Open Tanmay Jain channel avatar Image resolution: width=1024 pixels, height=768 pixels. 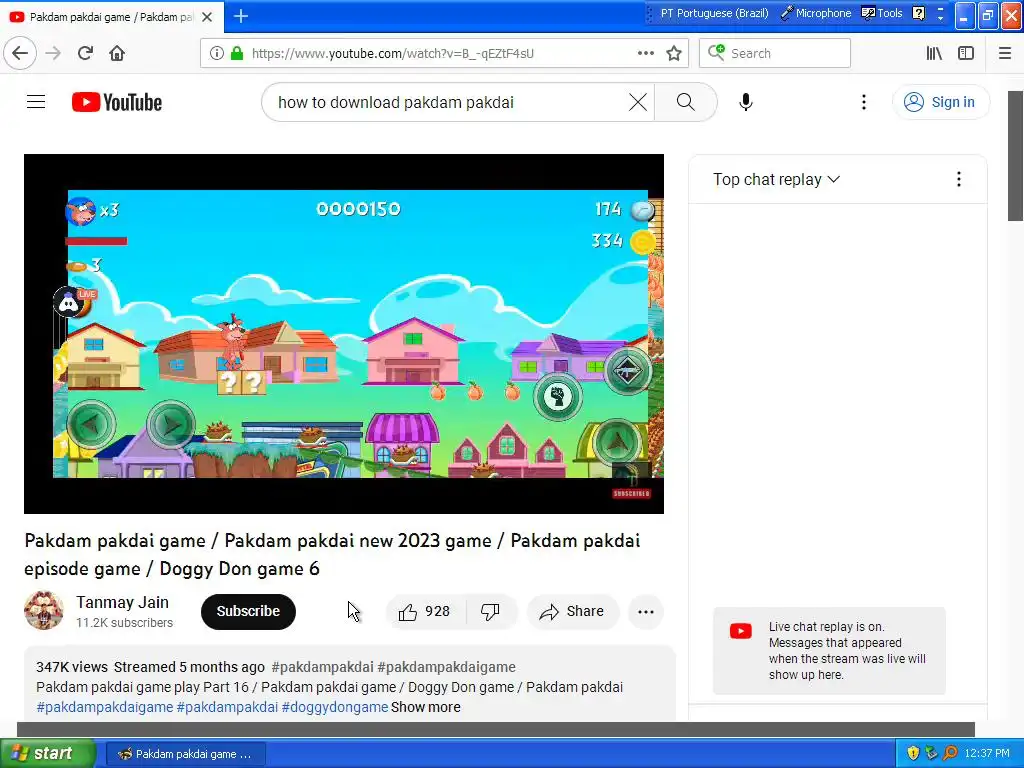click(44, 611)
